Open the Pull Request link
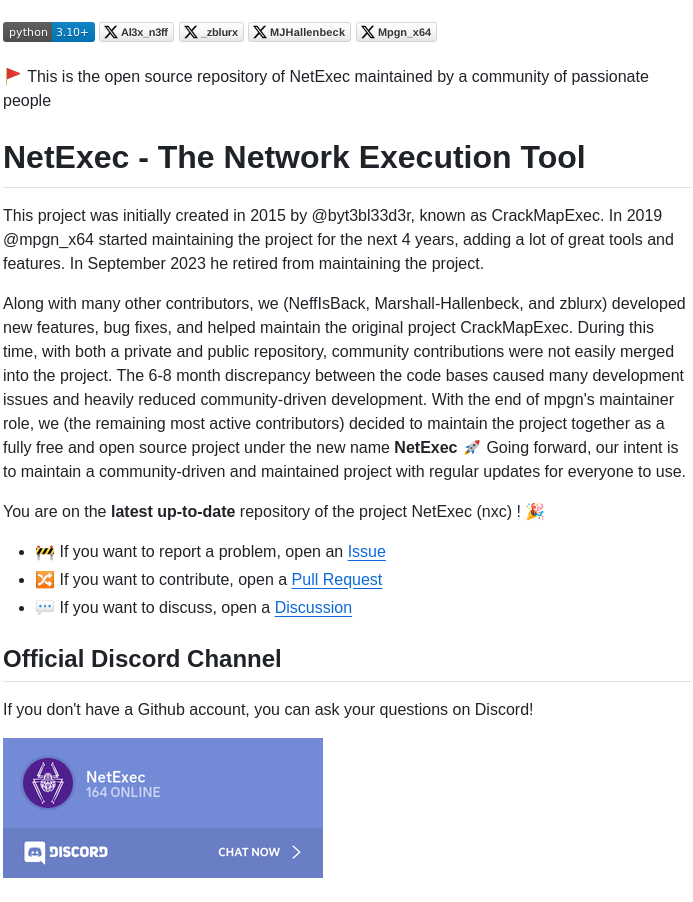 [x=336, y=579]
